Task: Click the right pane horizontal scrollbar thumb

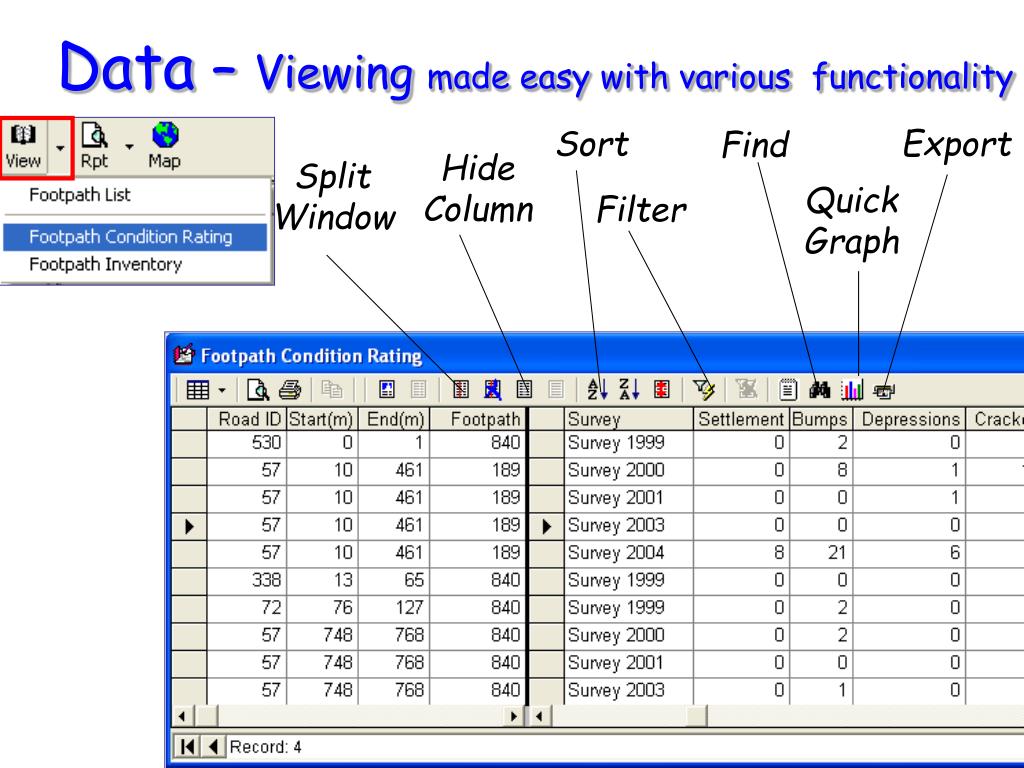Action: coord(630,716)
